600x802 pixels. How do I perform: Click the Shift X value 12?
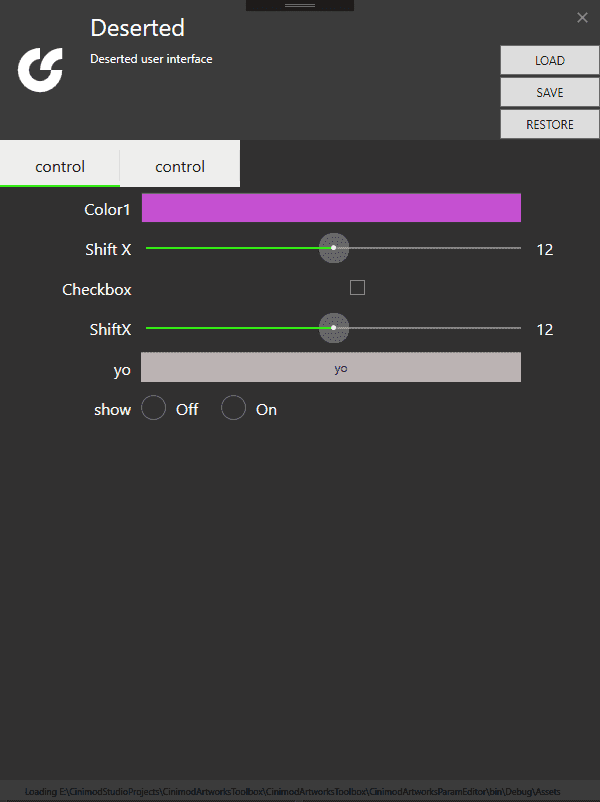tap(545, 250)
